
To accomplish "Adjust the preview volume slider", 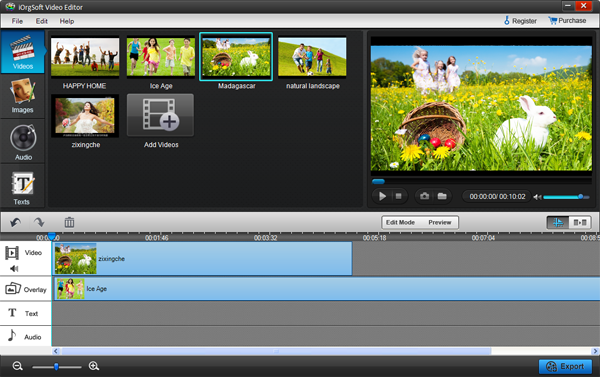I will click(566, 197).
